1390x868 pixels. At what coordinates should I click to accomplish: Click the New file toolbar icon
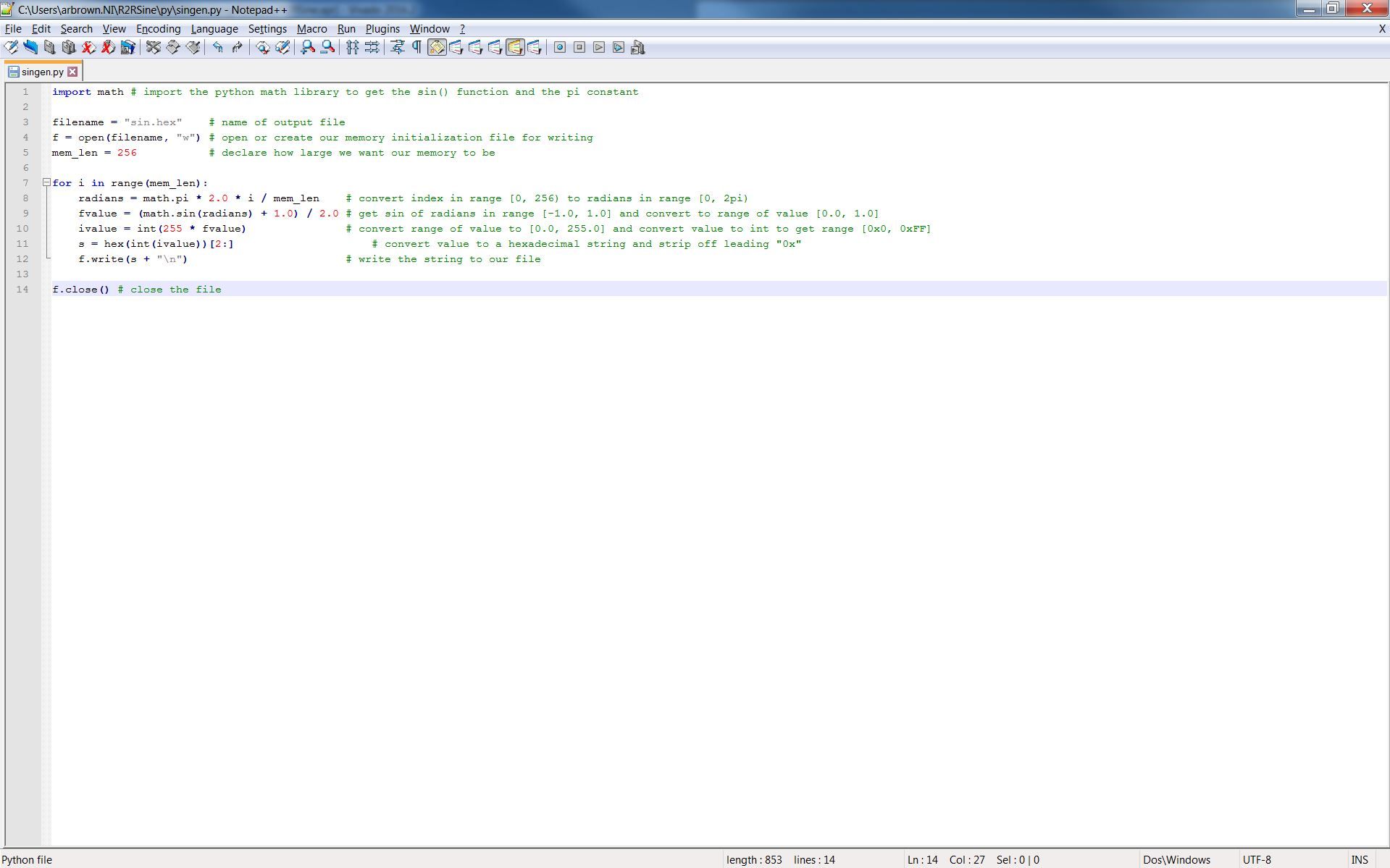(11, 48)
